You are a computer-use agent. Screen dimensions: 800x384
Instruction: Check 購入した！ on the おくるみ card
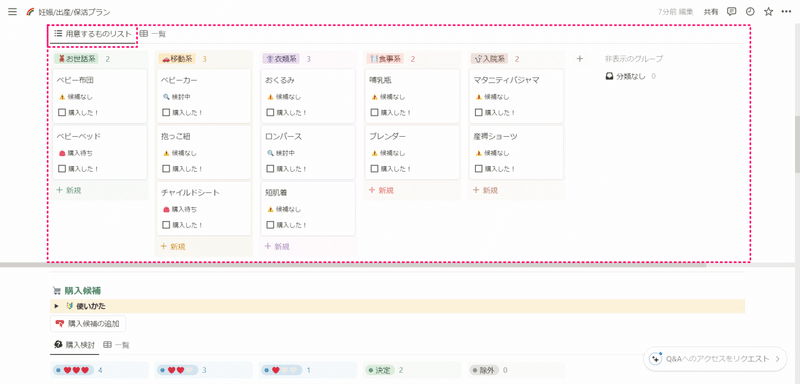click(270, 113)
